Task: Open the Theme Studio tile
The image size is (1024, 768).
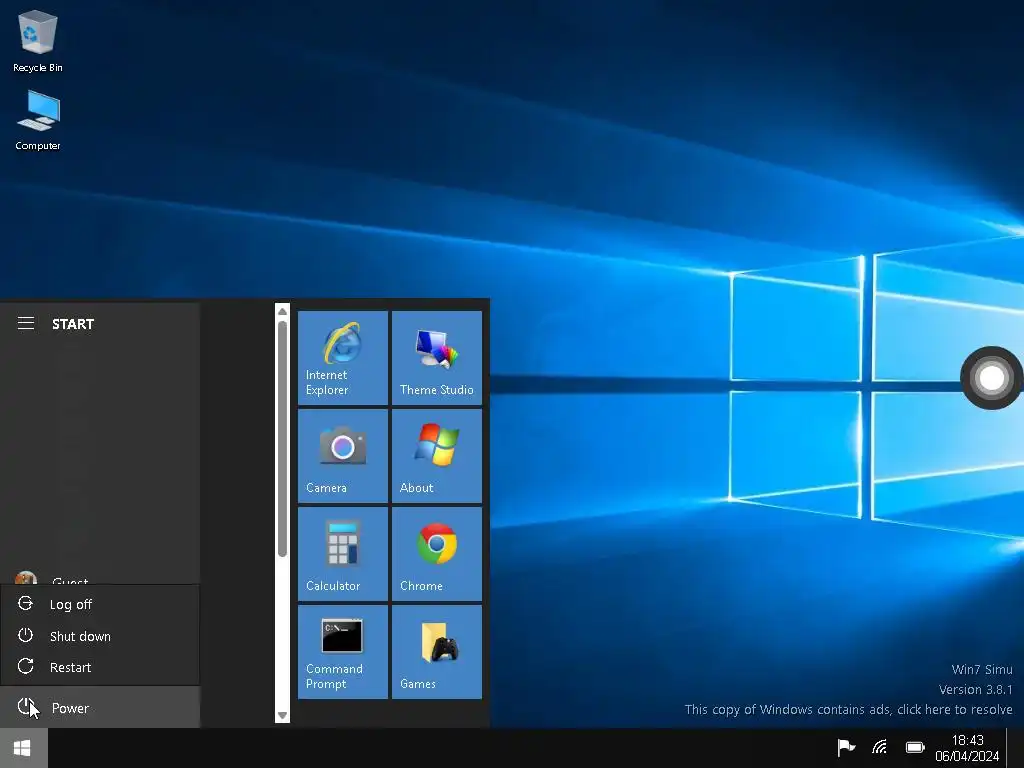Action: [x=437, y=358]
